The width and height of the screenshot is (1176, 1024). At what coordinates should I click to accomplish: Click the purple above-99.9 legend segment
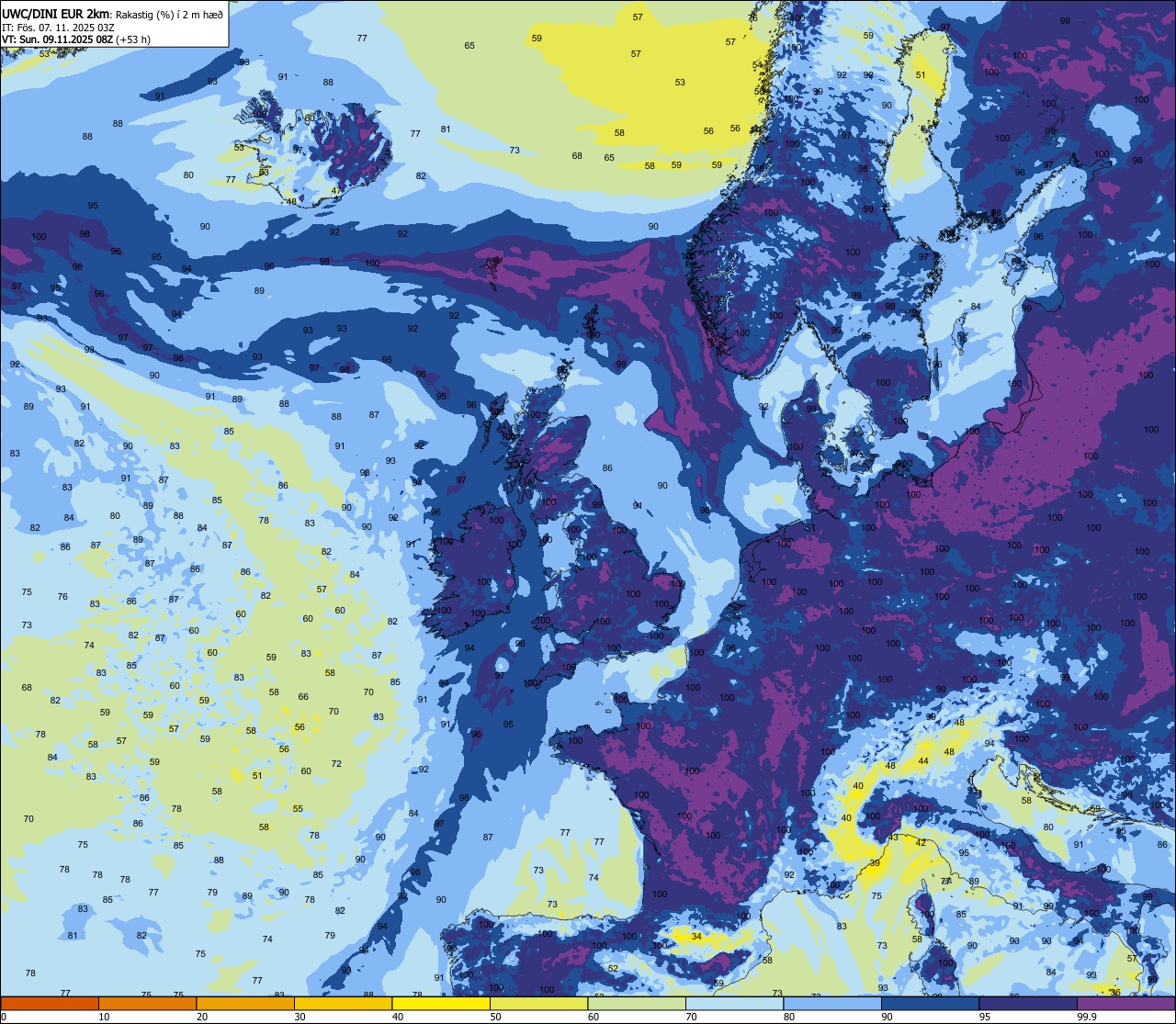[1125, 1003]
